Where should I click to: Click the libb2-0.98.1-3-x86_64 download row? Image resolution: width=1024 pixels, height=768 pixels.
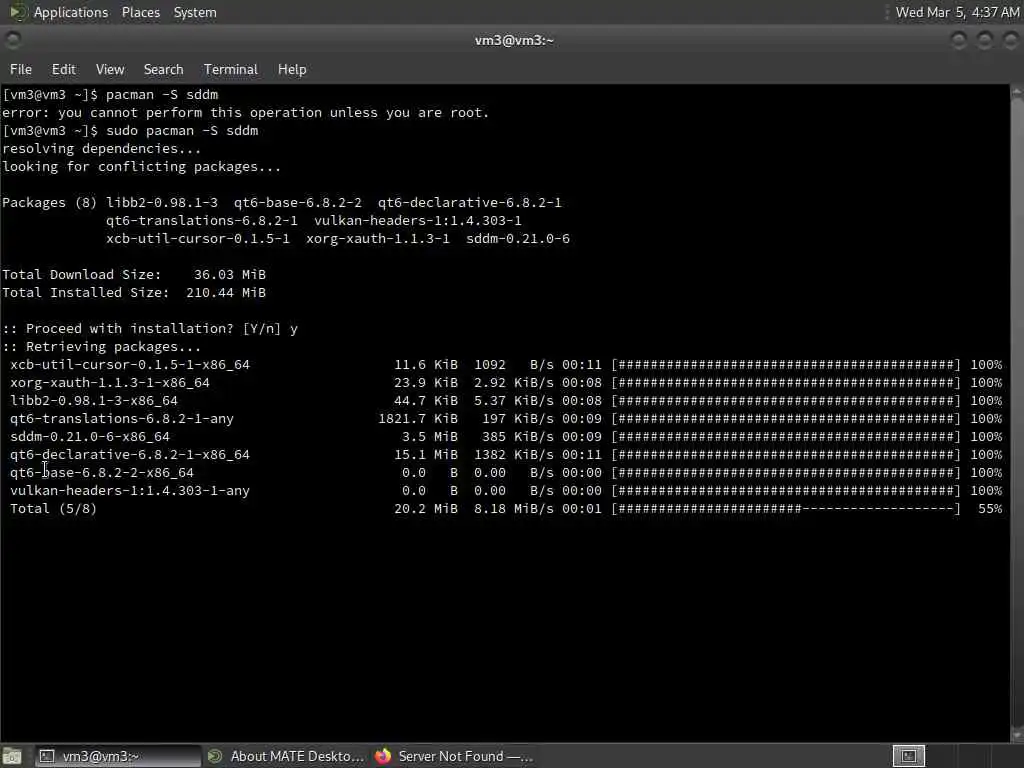pos(506,400)
